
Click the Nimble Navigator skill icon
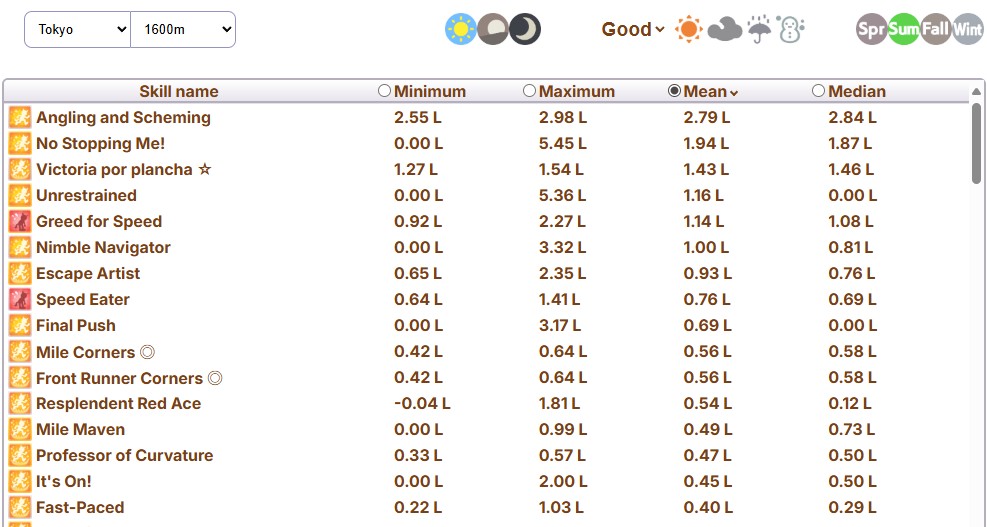point(20,247)
